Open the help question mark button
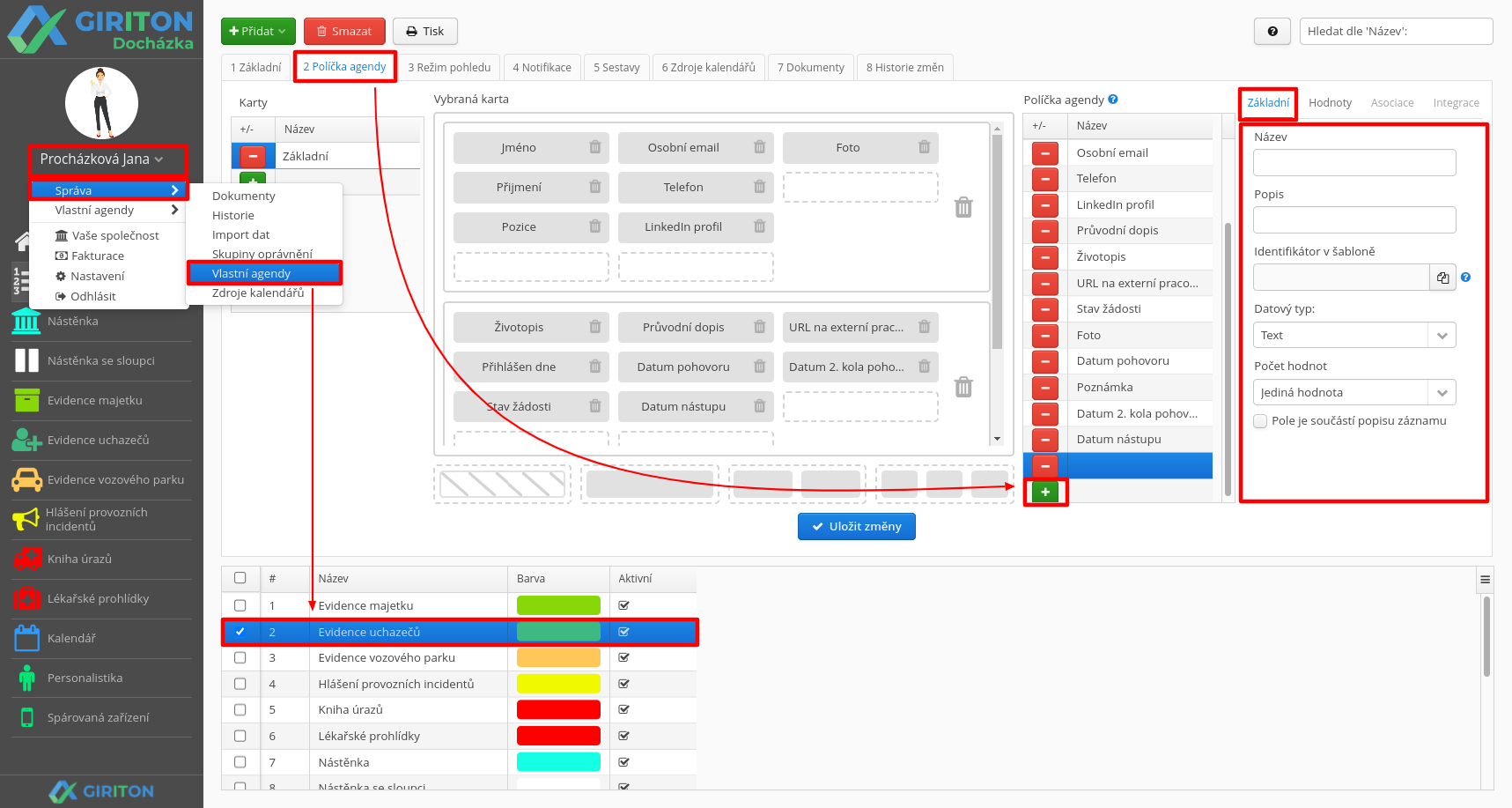 pos(1272,31)
